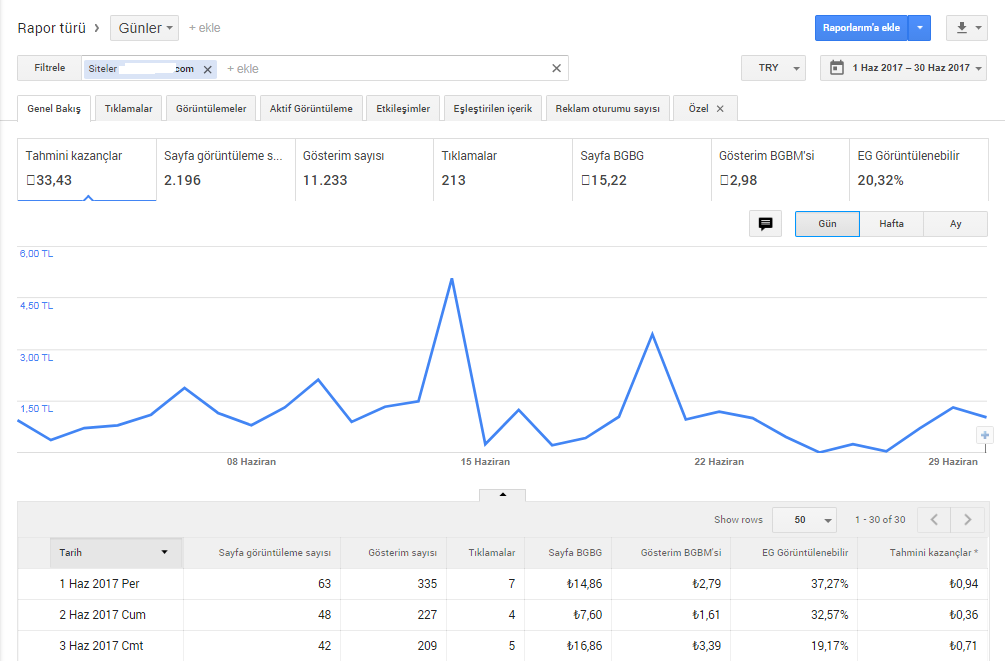This screenshot has height=661, width=1005.
Task: Select the Gösterim BGBM'si metric card
Action: click(x=781, y=170)
